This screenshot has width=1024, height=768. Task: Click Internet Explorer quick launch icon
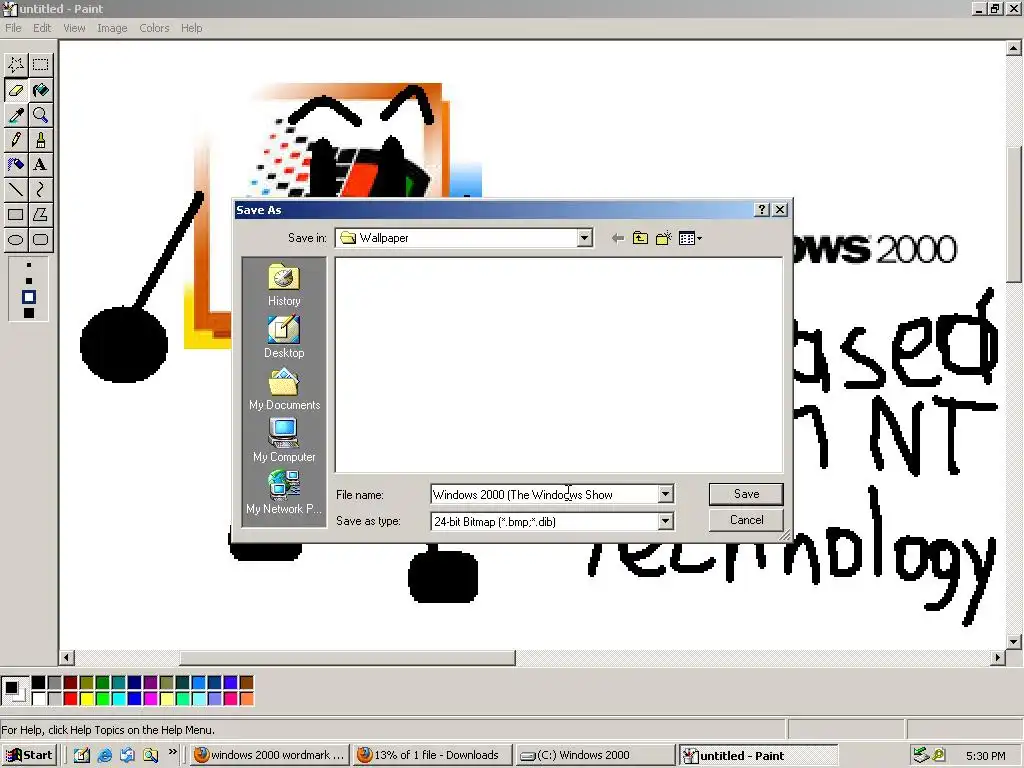(x=104, y=755)
